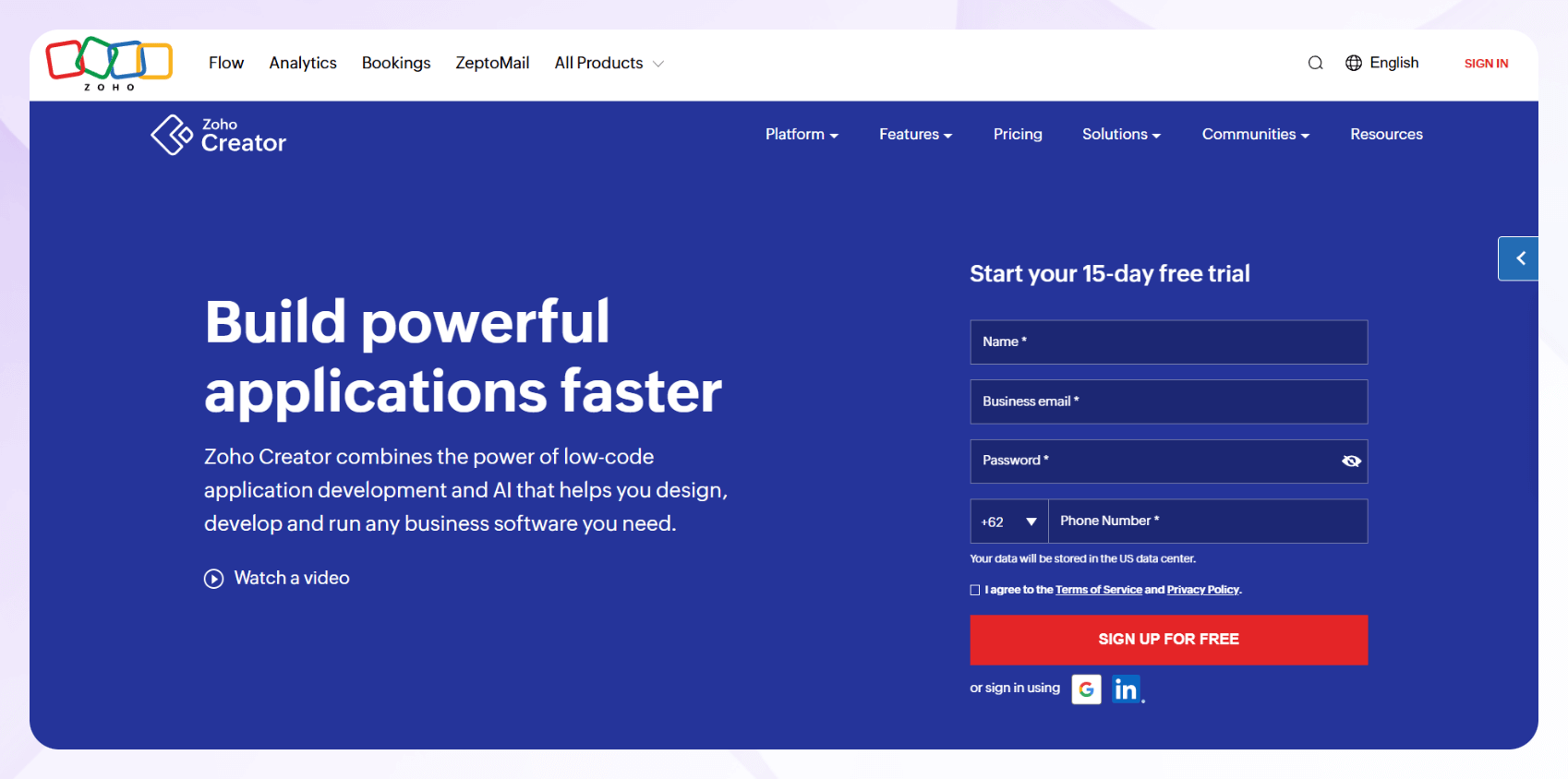Open the Features dropdown menu
1568x779 pixels.
coord(915,135)
